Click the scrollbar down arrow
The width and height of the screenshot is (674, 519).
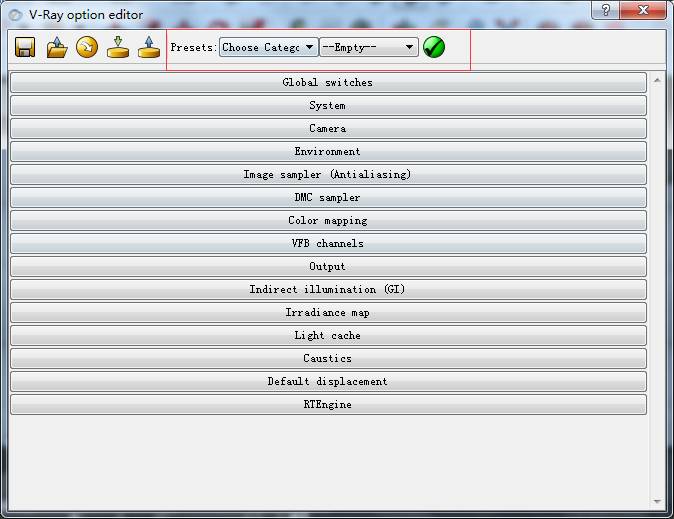[657, 501]
